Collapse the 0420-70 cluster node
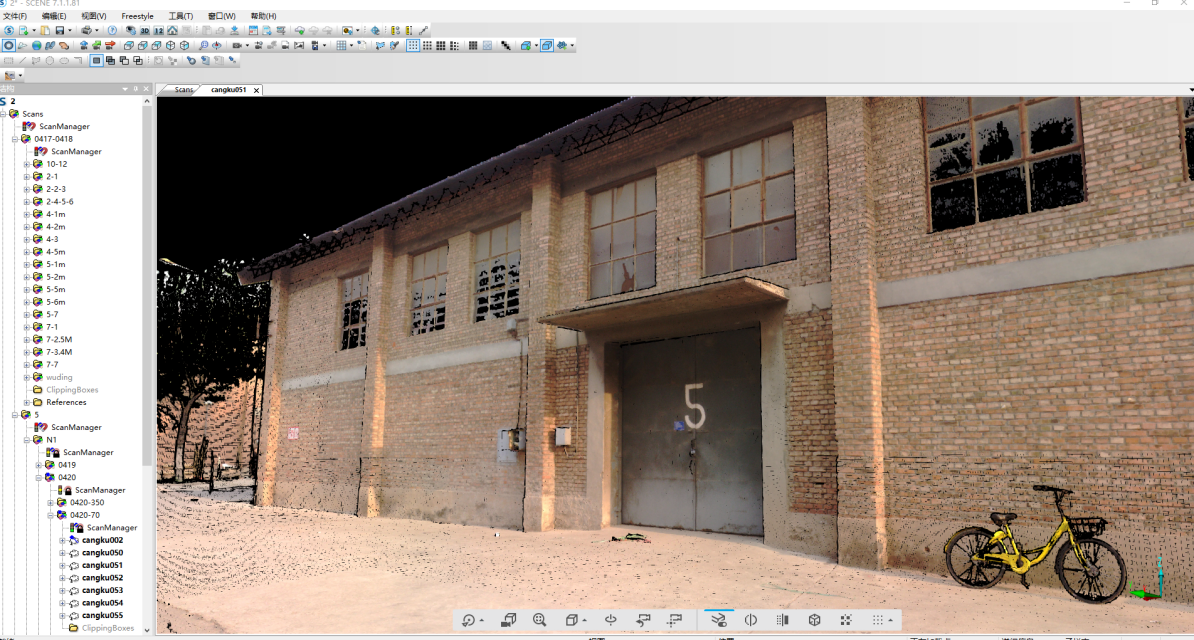Screen dimensions: 1194x640 click(51, 515)
